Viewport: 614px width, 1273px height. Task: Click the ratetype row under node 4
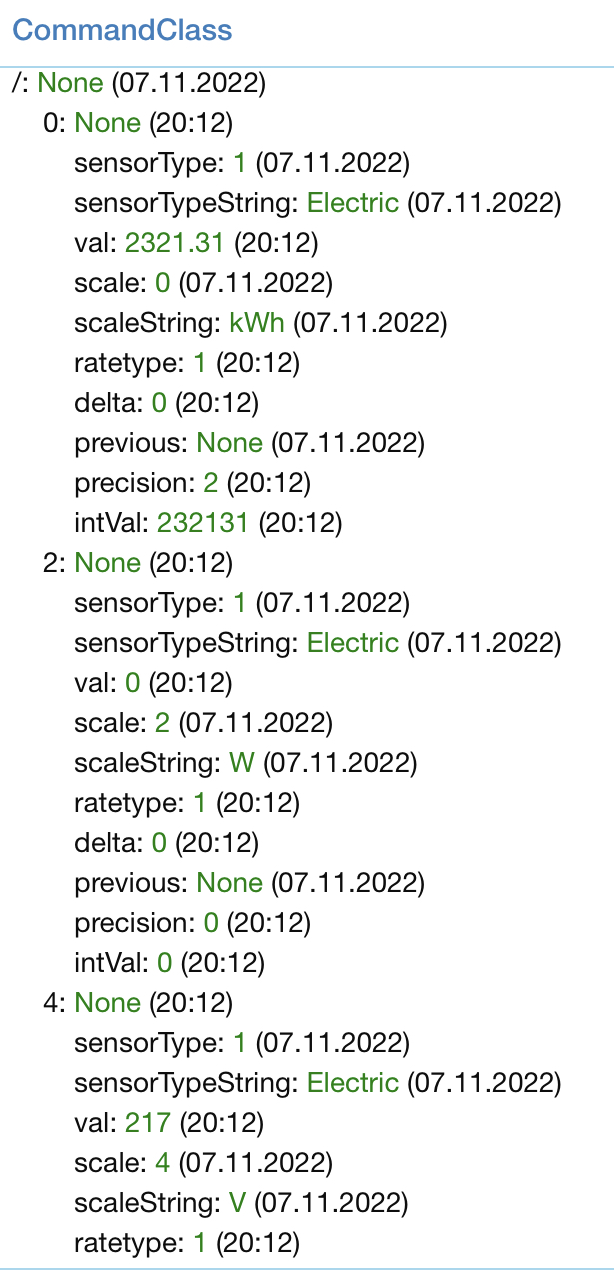click(x=186, y=1243)
